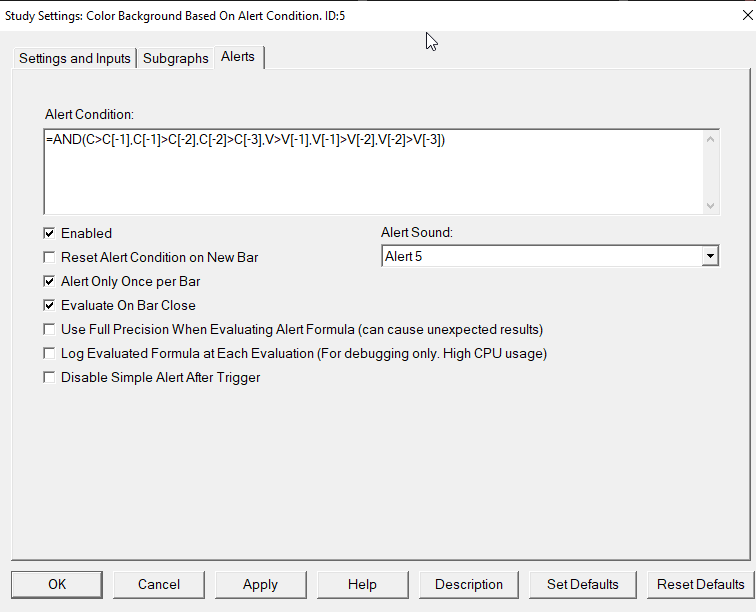Viewport: 756px width, 612px height.
Task: Click the Set Defaults button
Action: click(582, 585)
